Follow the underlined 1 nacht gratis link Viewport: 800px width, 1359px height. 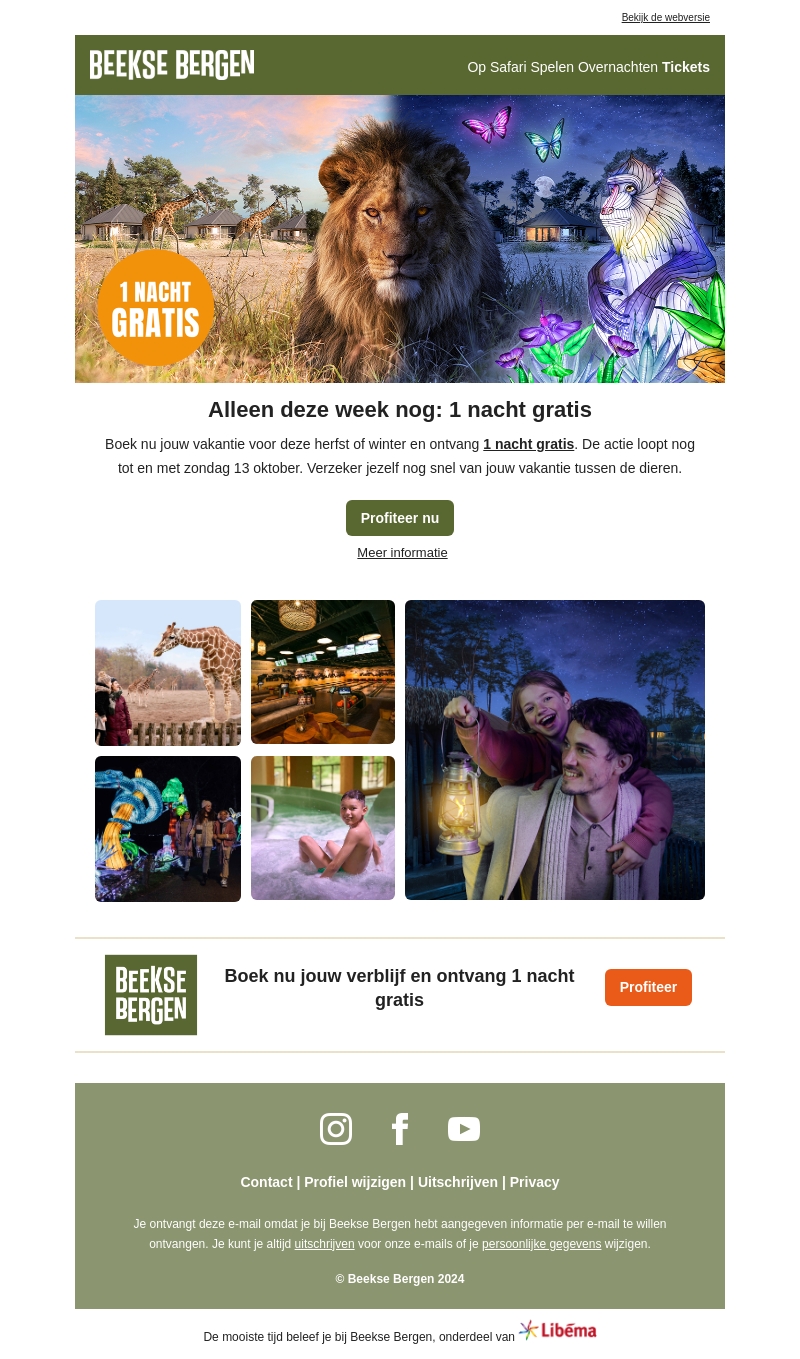tap(529, 444)
